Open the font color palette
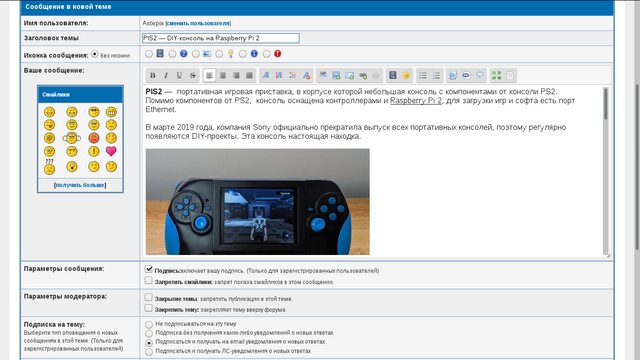Screen dimensions: 640x360 [292, 76]
